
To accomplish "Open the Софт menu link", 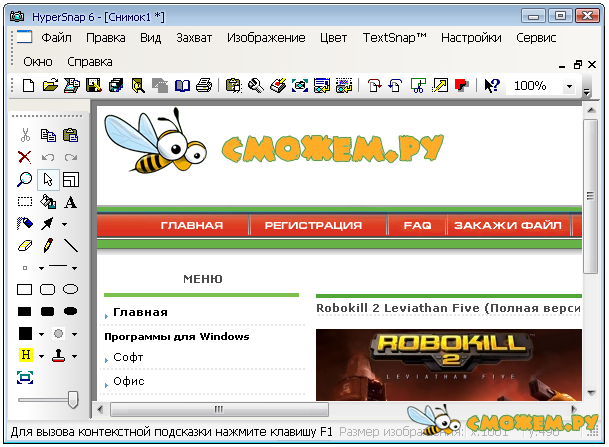I will point(128,357).
